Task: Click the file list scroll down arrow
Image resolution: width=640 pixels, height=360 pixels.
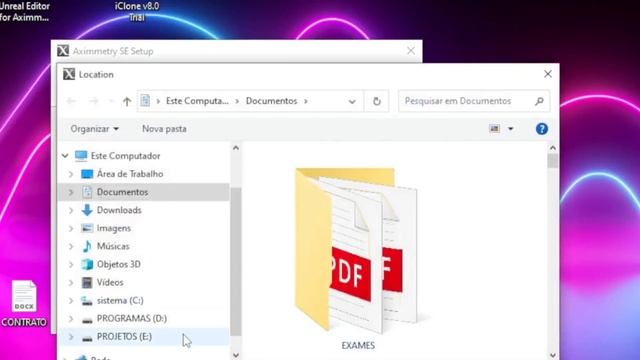Action: tap(553, 355)
